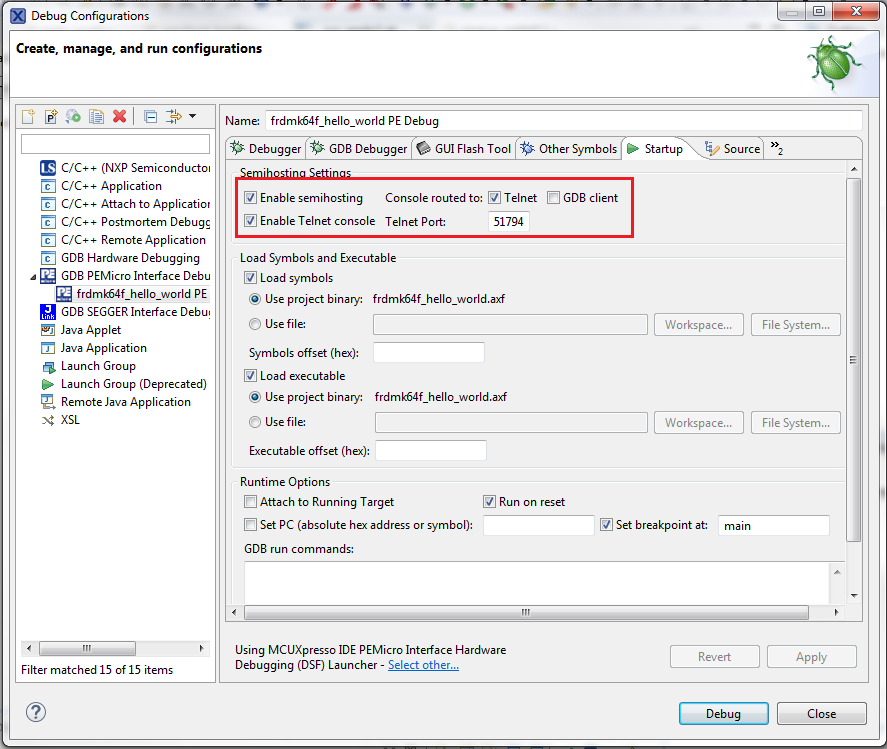Switch to the GDB Debugger tab
This screenshot has height=749, width=887.
click(359, 148)
